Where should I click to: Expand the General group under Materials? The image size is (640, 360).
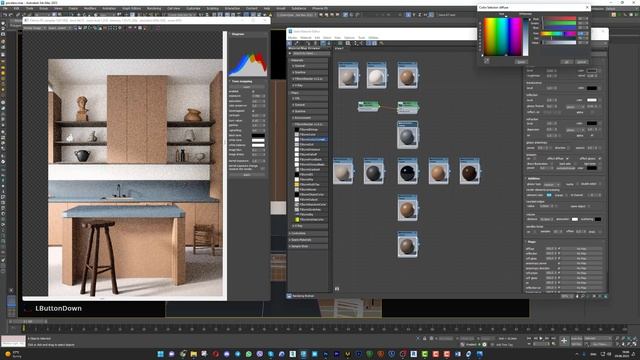309,66
